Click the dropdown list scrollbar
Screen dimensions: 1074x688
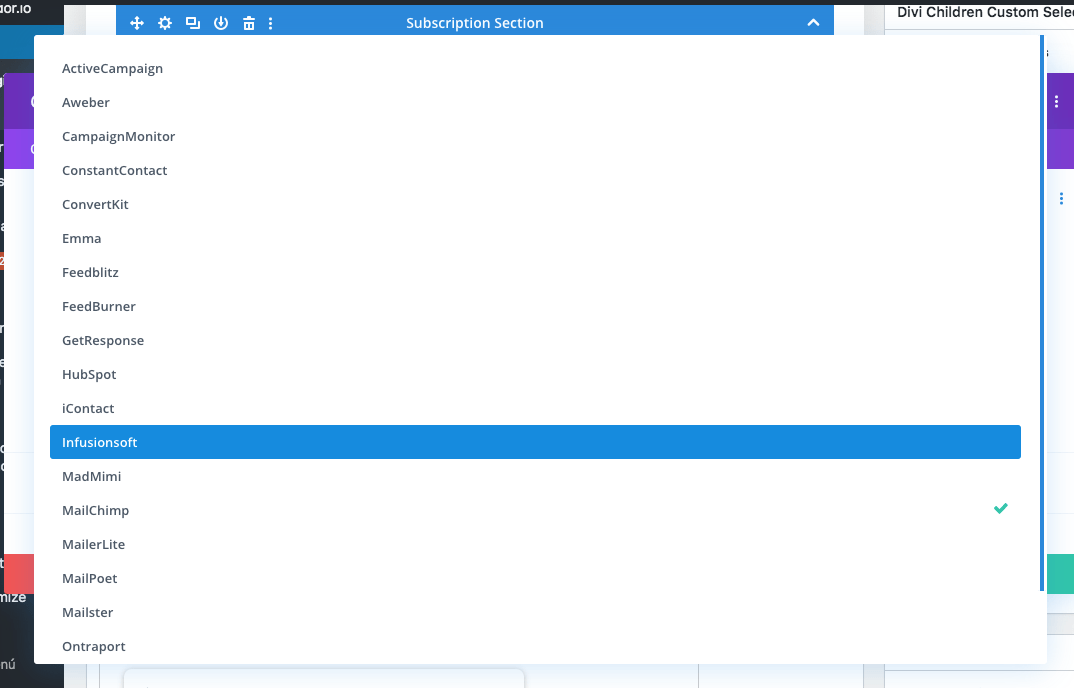click(x=1042, y=314)
